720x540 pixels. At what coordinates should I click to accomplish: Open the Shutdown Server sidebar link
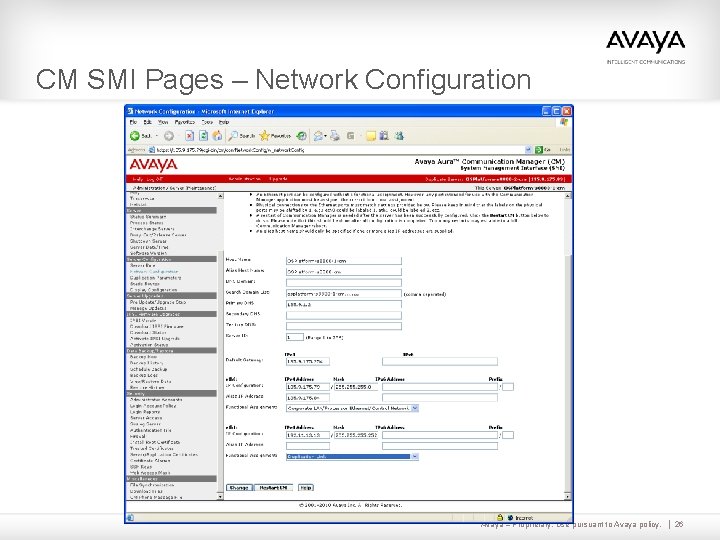point(148,241)
